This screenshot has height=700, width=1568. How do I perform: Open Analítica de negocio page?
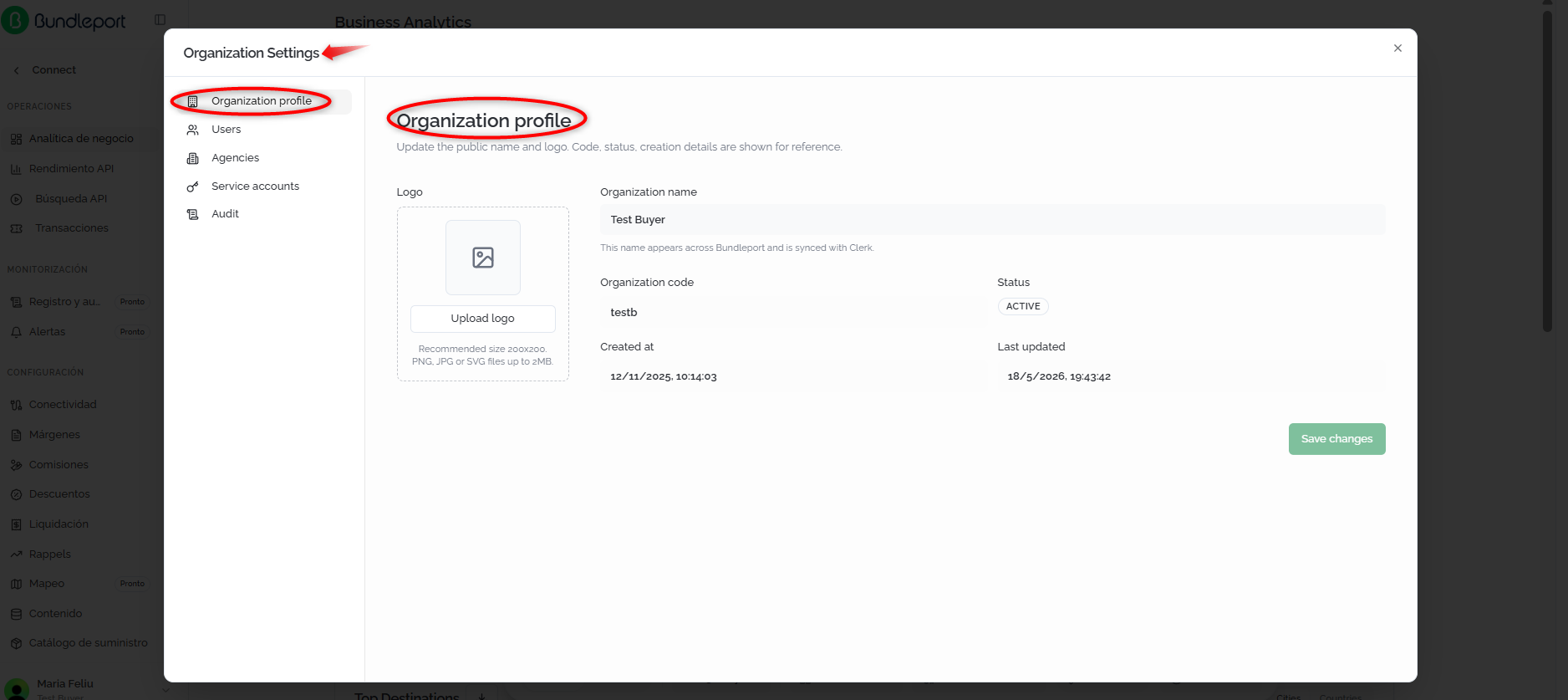click(x=80, y=139)
